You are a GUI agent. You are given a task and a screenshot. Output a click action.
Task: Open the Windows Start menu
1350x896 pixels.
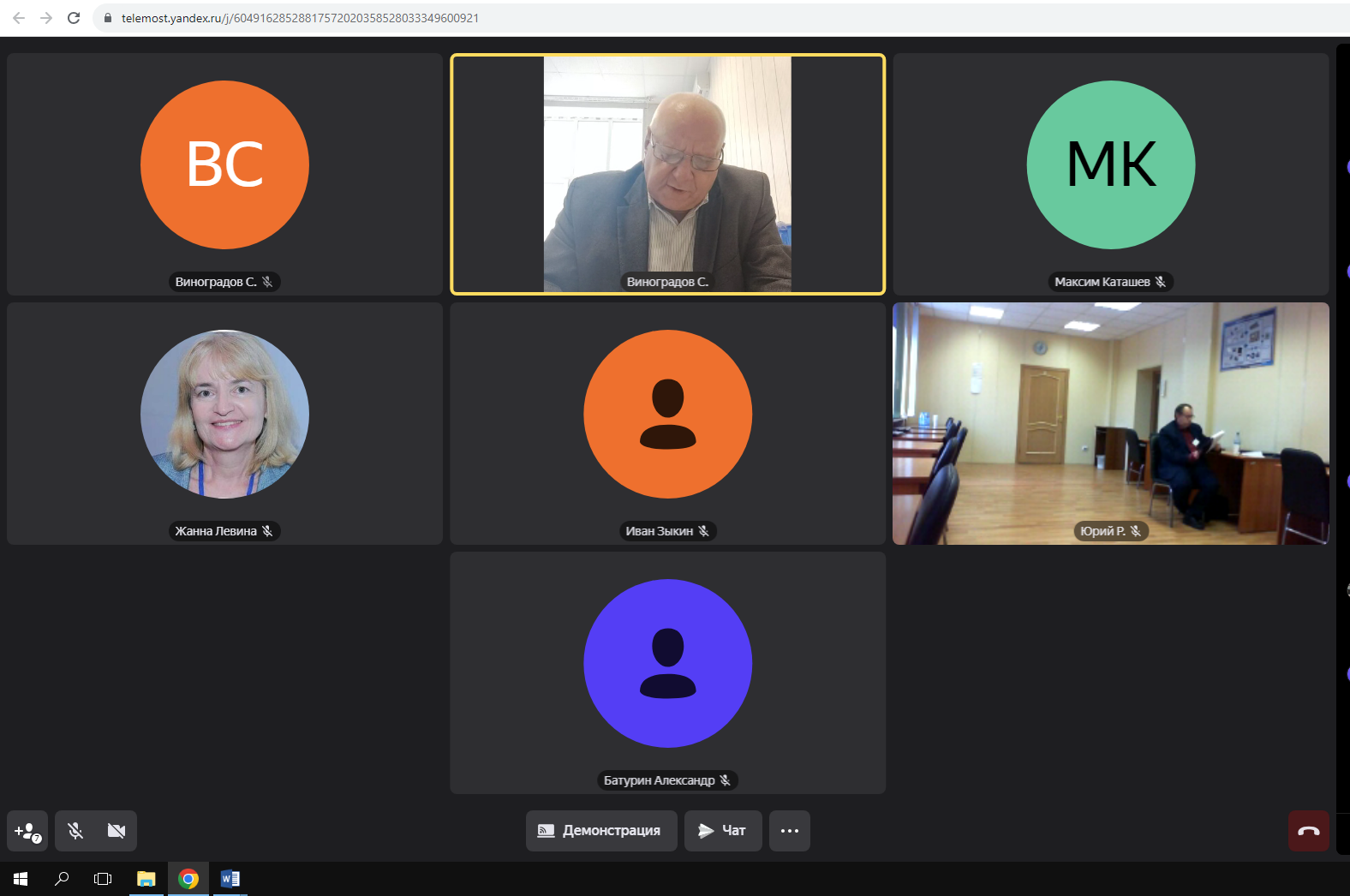(x=21, y=879)
